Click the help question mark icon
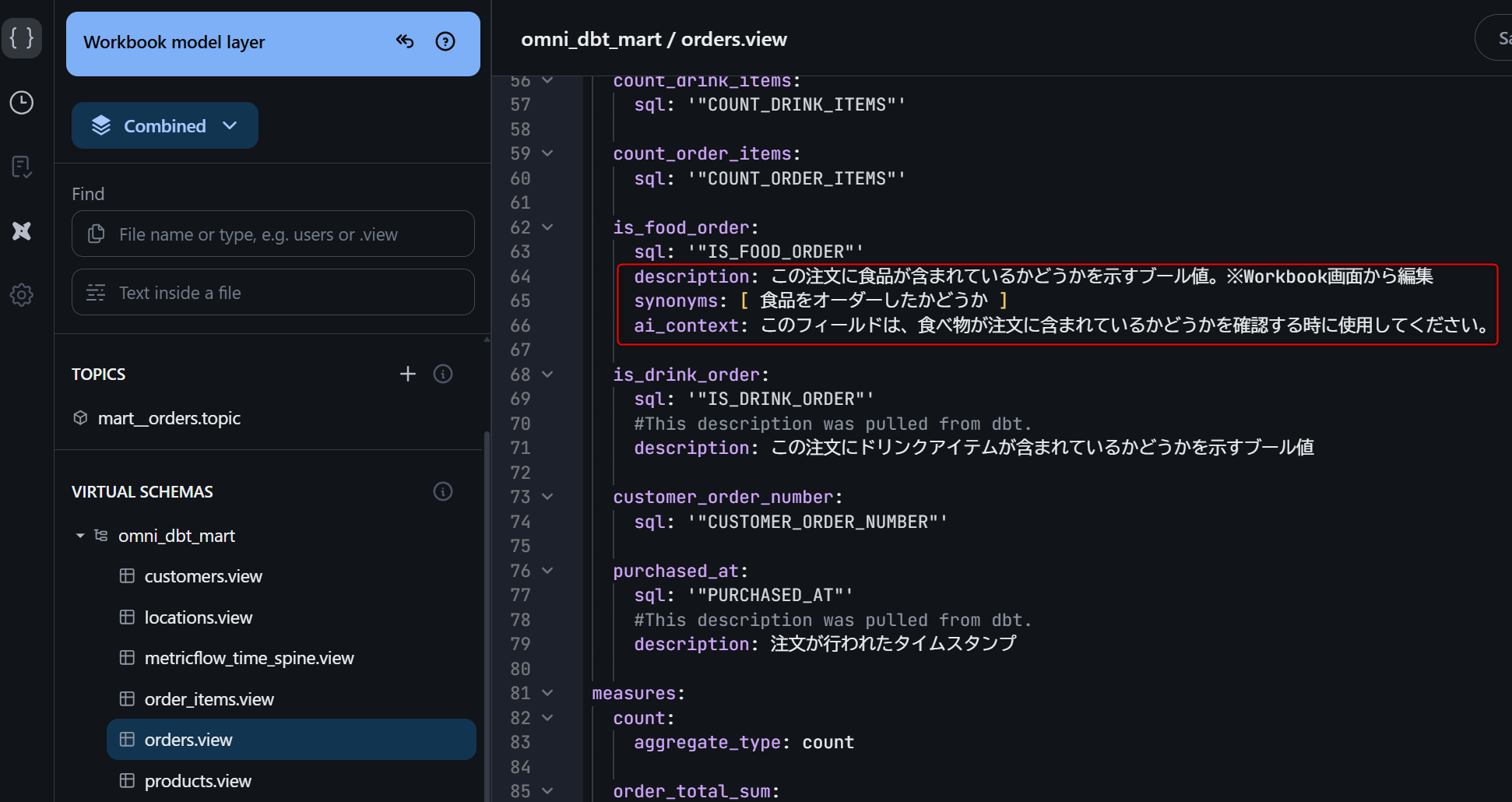1512x802 pixels. click(x=445, y=41)
